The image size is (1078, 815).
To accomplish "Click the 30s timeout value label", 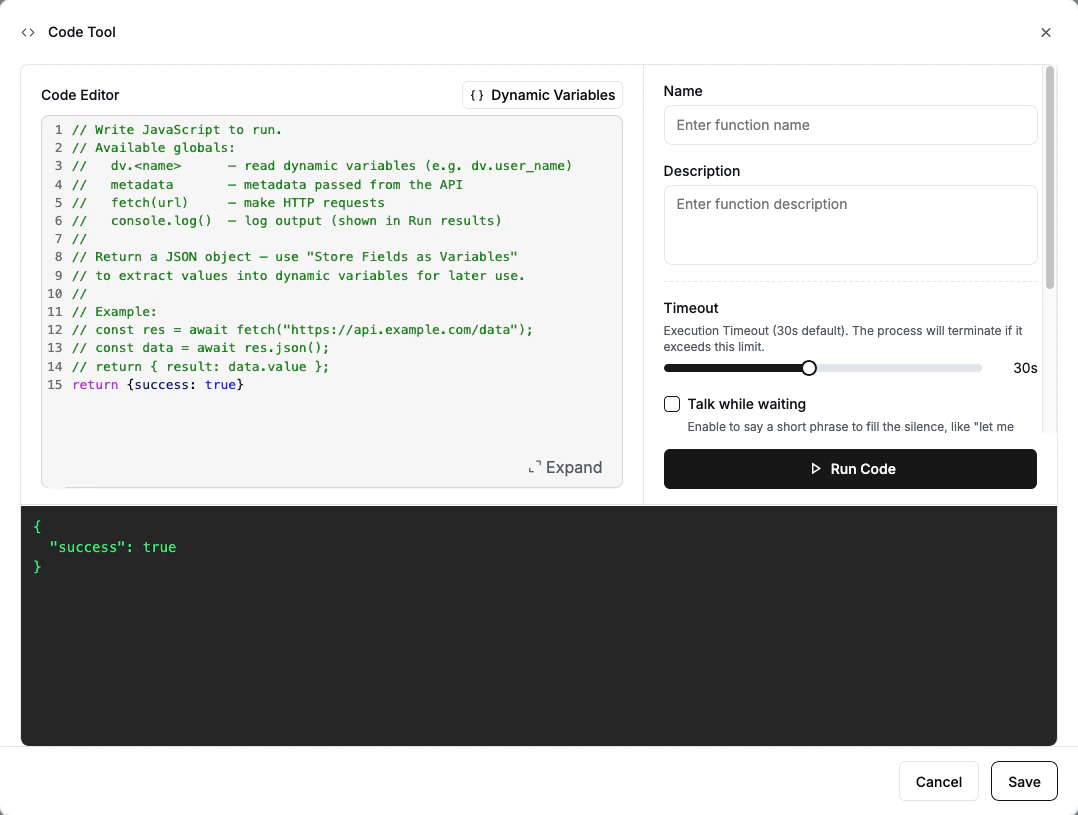I will 1024,367.
